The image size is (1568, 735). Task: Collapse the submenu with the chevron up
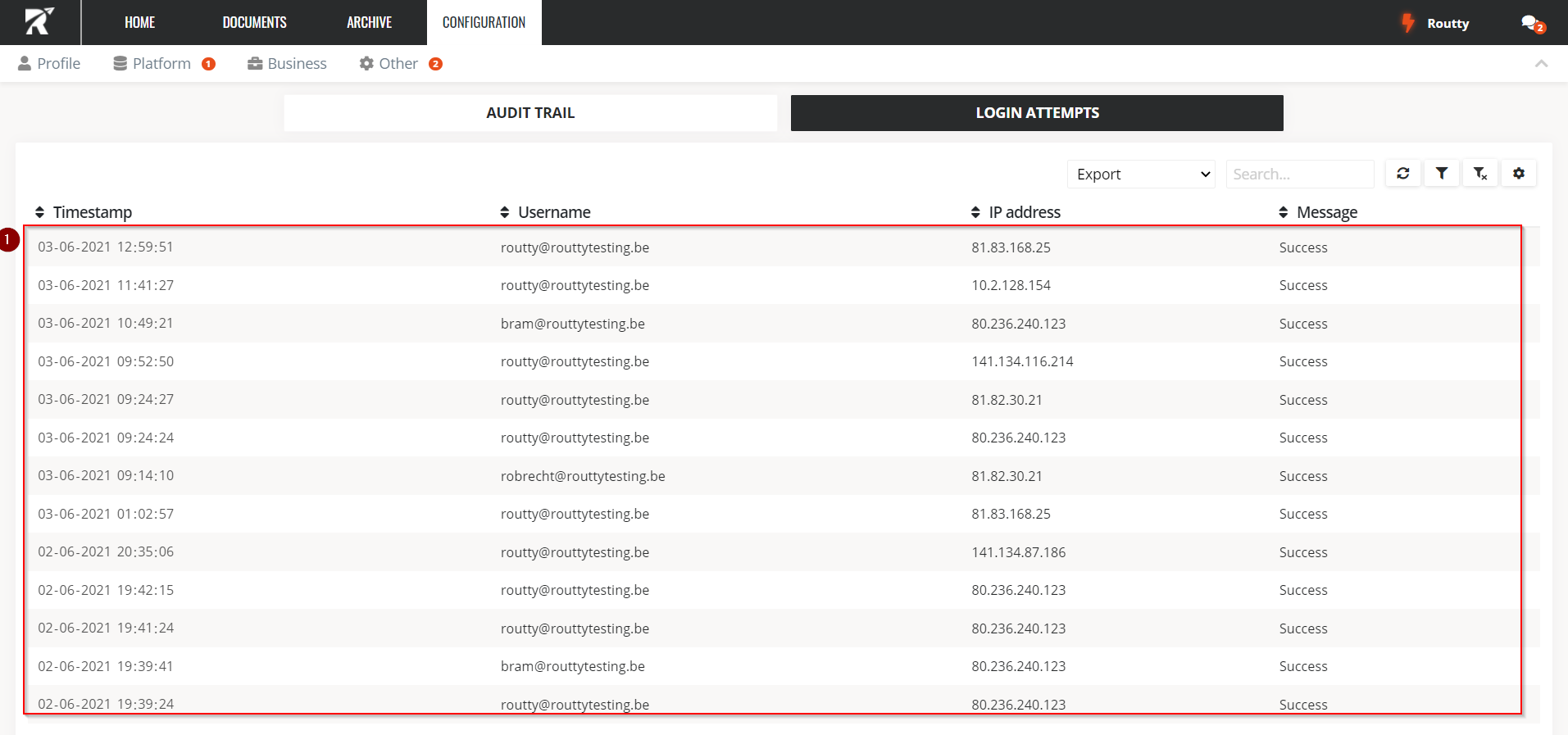pyautogui.click(x=1541, y=64)
